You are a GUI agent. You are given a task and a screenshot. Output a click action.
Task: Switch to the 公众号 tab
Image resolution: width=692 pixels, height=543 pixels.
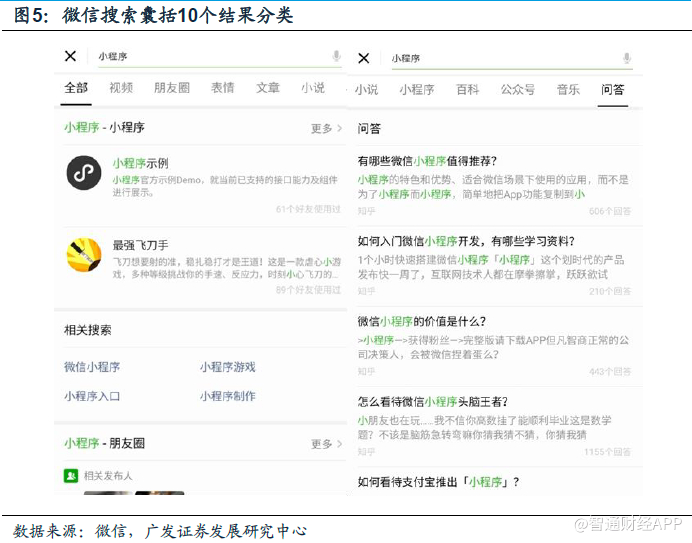pyautogui.click(x=518, y=90)
